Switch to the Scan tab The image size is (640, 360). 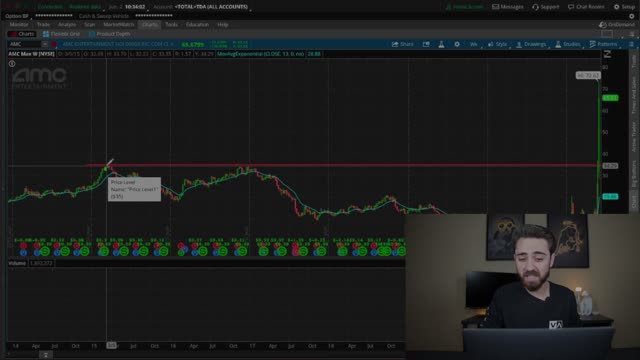click(89, 24)
